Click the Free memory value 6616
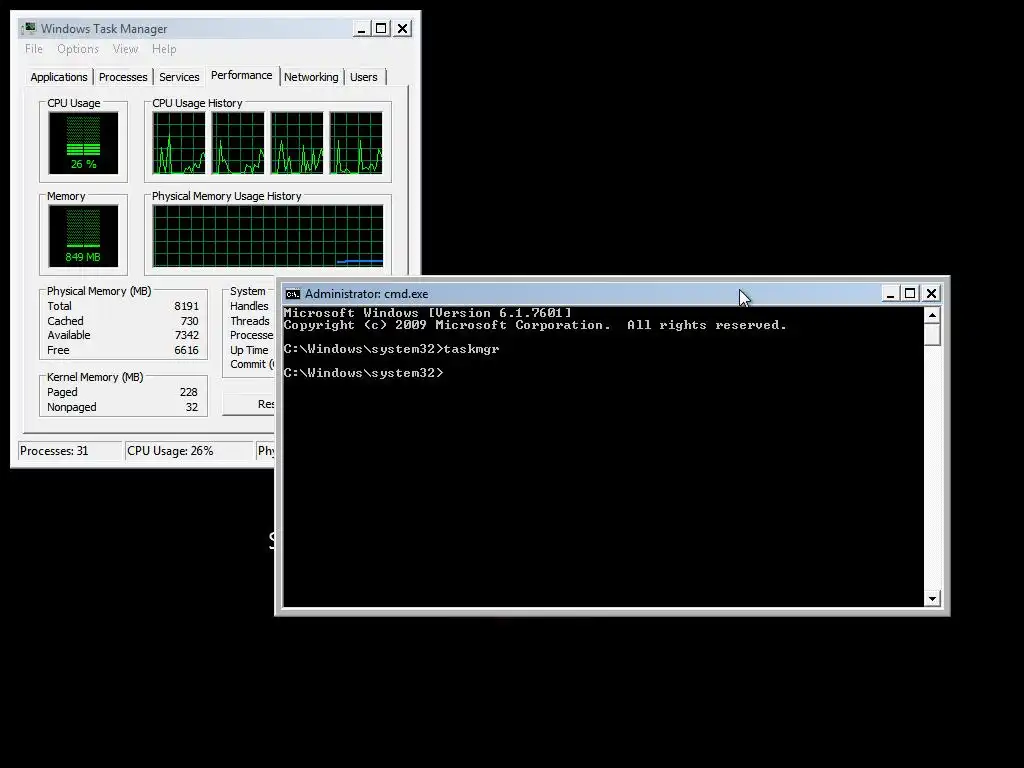1024x768 pixels. click(186, 350)
